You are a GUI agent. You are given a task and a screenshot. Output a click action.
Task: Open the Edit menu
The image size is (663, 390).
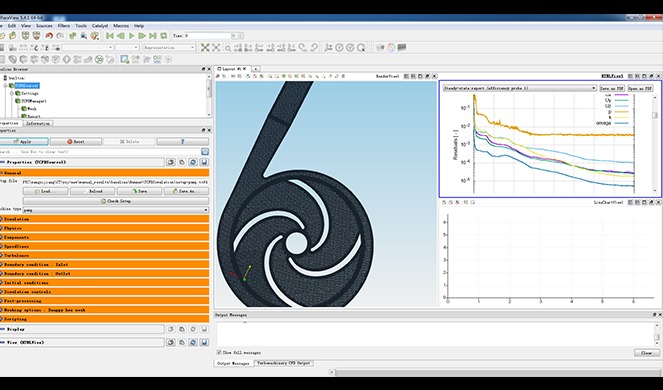12,26
